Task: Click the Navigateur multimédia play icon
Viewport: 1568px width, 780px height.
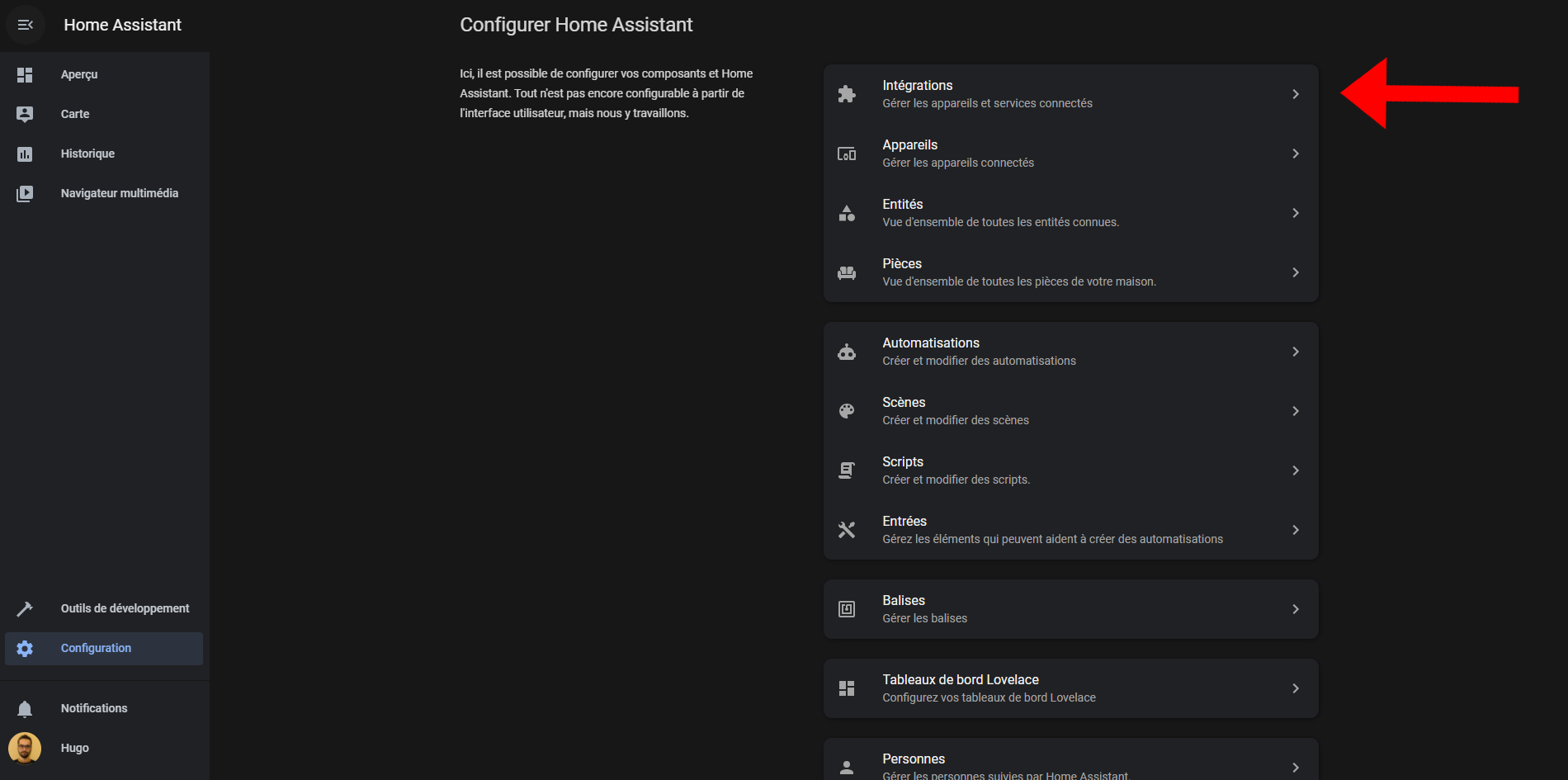Action: tap(25, 193)
